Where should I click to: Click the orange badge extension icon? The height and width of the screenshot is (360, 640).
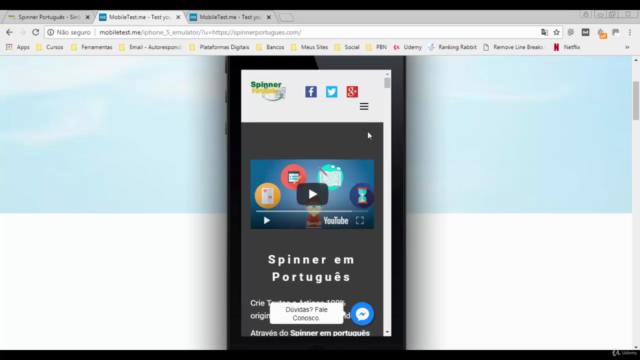pos(602,33)
